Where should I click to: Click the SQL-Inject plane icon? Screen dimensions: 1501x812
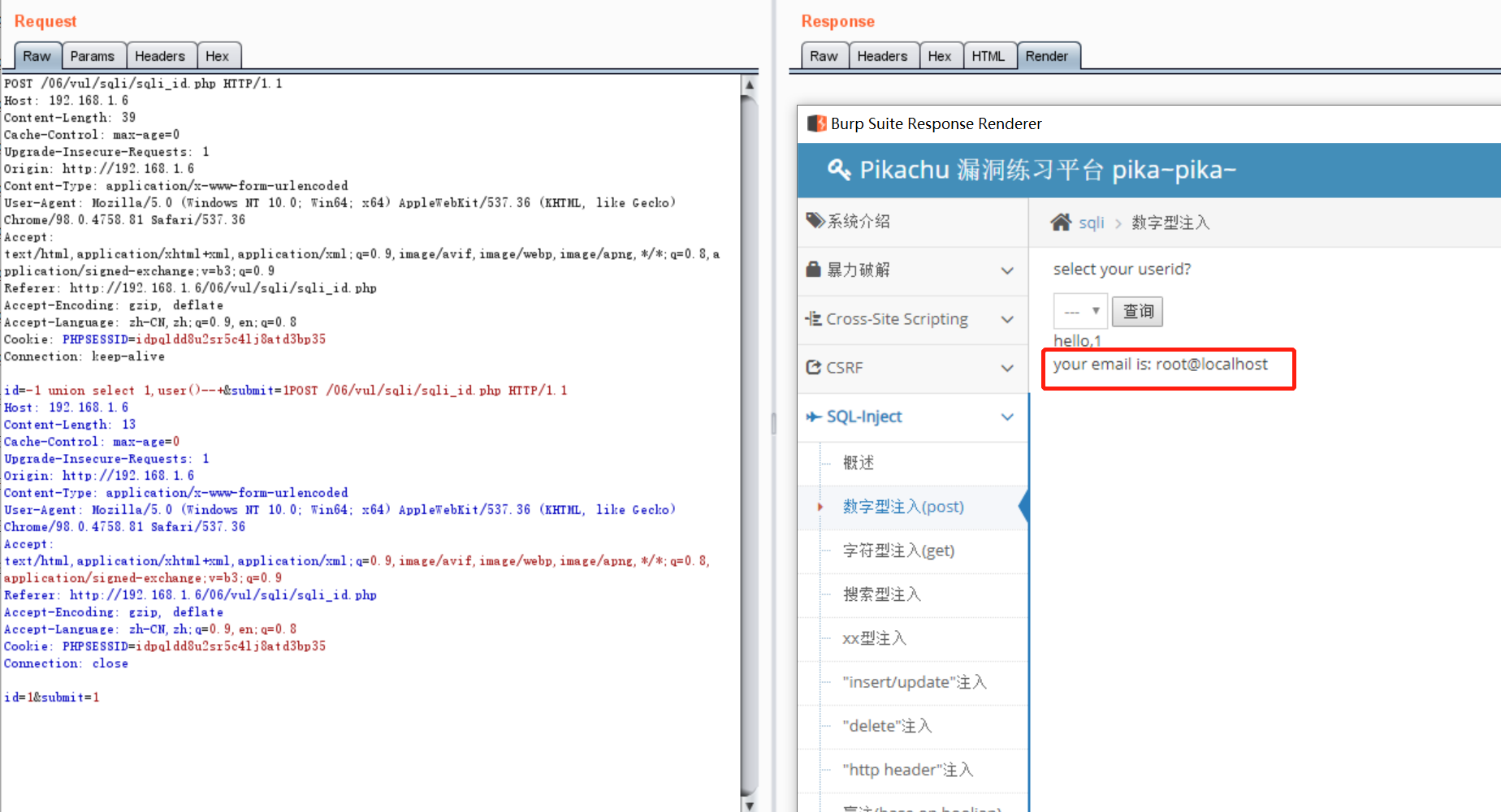click(813, 417)
